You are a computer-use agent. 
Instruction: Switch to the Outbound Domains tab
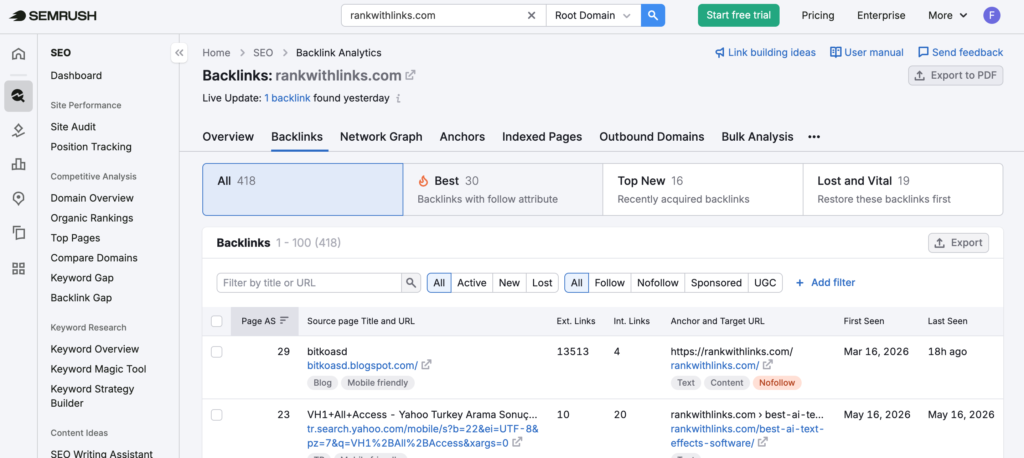point(651,137)
